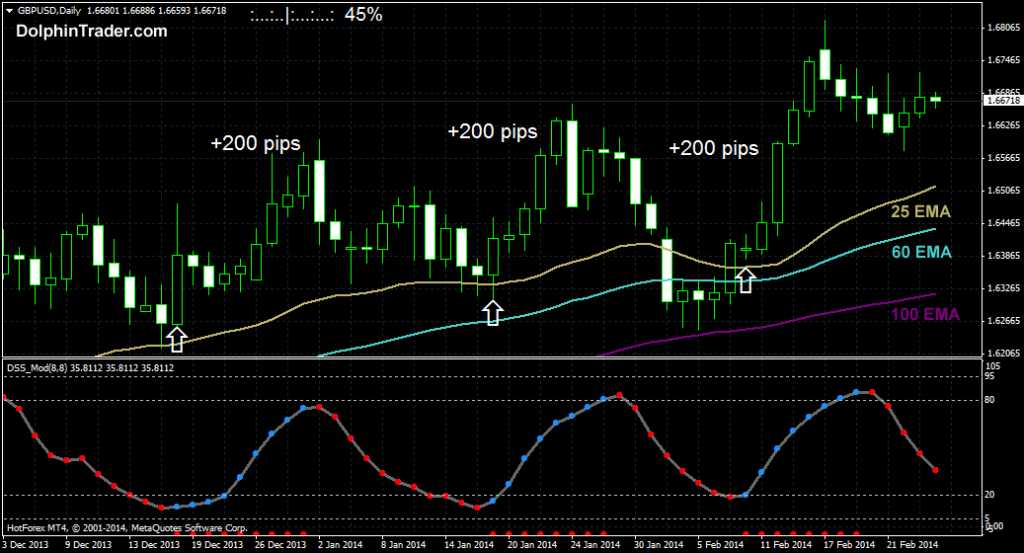The image size is (1024, 553).
Task: Click the GBPUSD chart dropdown triangle
Action: coord(9,10)
